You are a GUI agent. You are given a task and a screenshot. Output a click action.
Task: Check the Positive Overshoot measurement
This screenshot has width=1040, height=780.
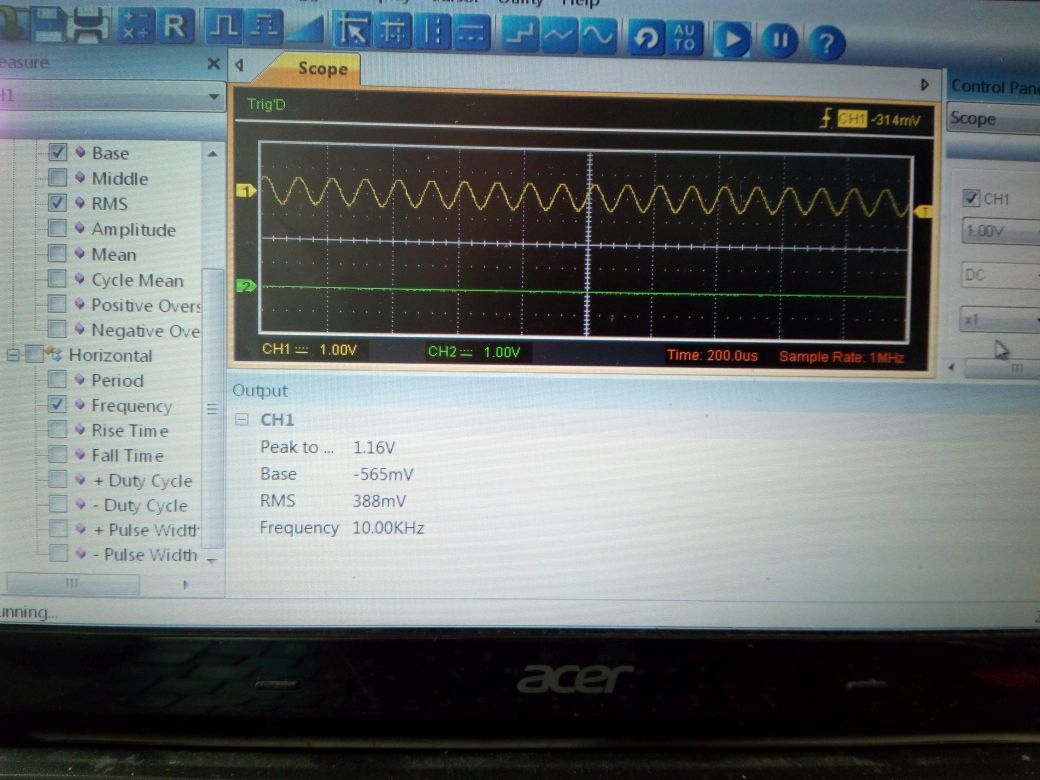pos(58,304)
